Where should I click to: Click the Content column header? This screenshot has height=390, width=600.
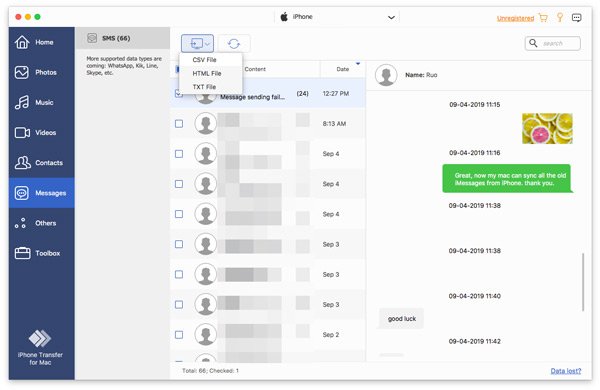click(255, 69)
